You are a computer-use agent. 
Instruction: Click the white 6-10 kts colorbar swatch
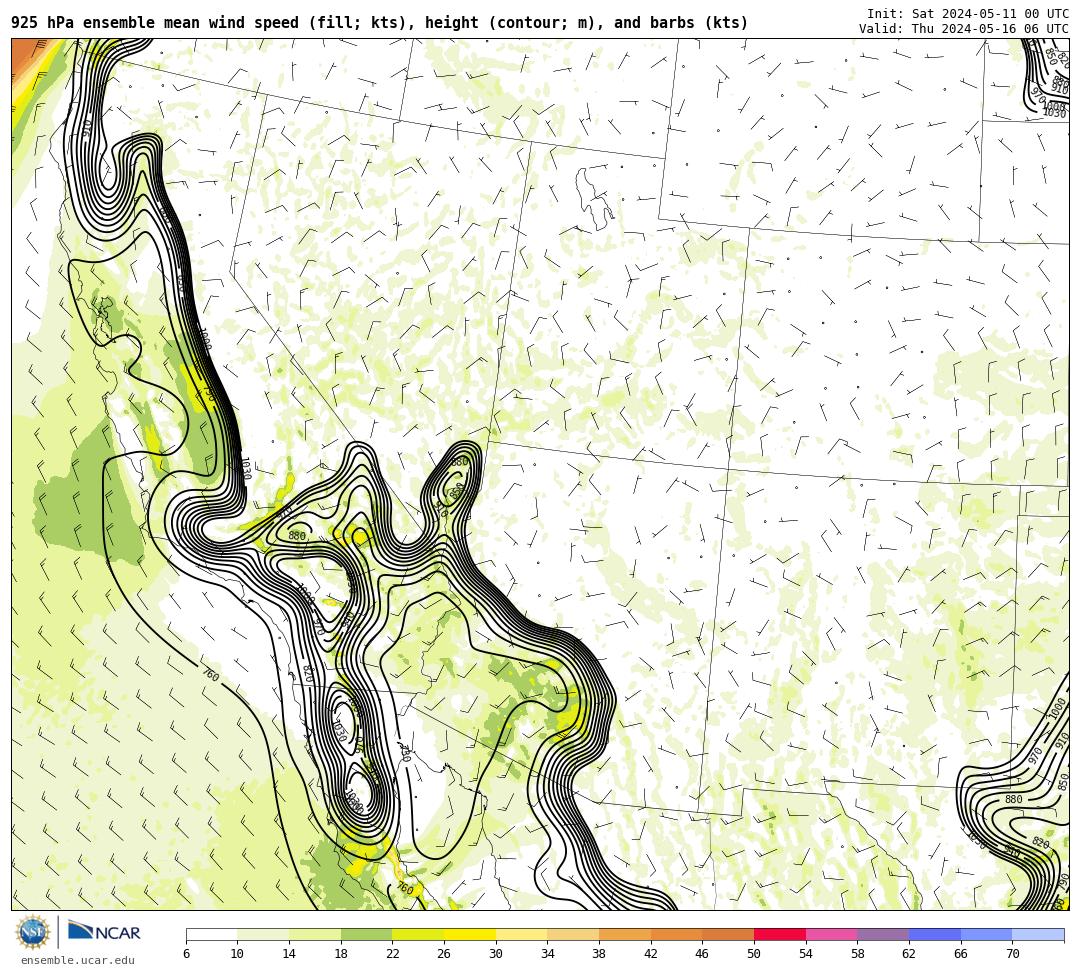pyautogui.click(x=211, y=934)
